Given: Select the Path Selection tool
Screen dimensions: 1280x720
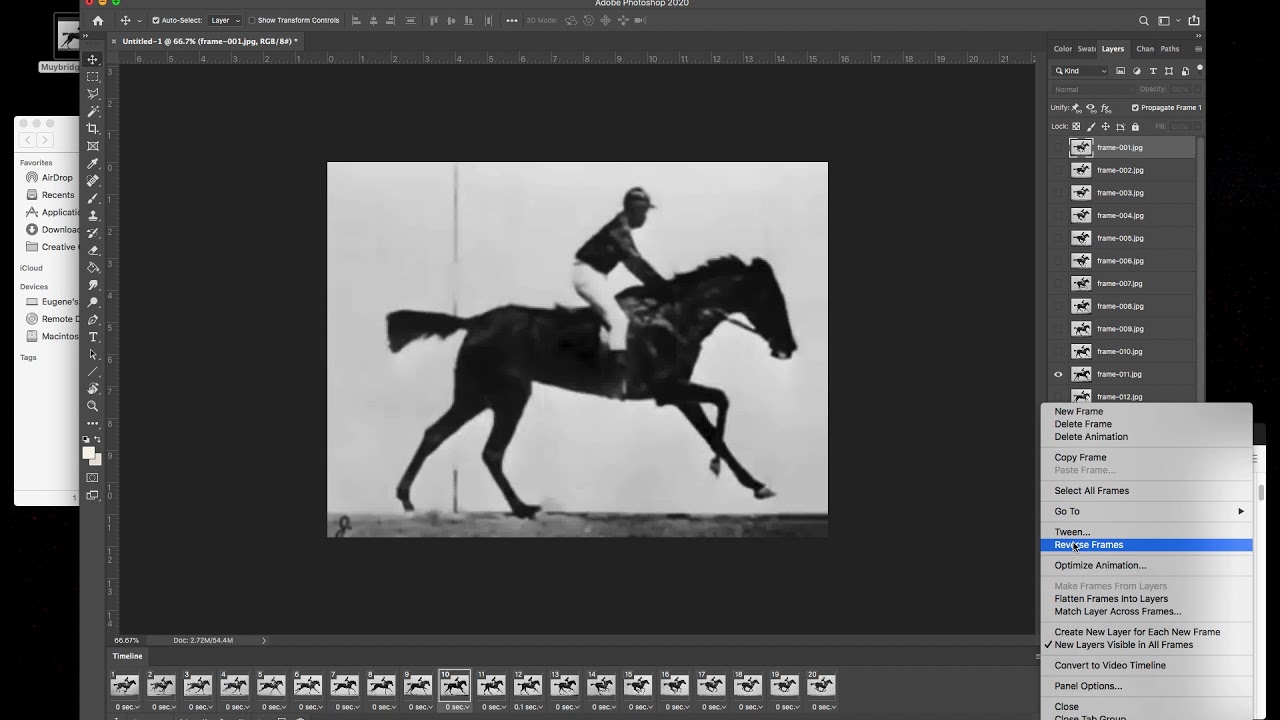Looking at the screenshot, I should [93, 354].
